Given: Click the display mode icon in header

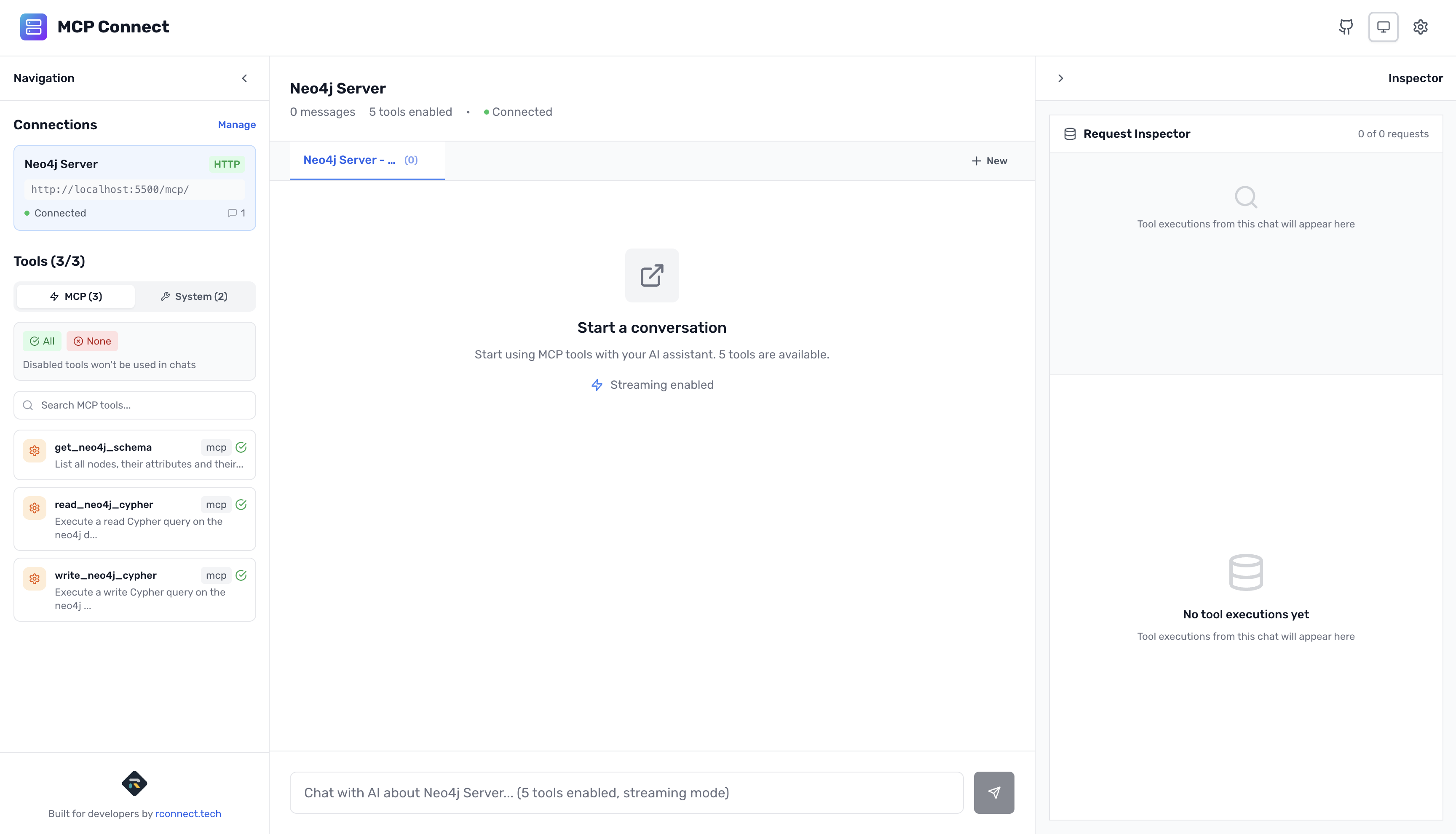Looking at the screenshot, I should pyautogui.click(x=1384, y=27).
